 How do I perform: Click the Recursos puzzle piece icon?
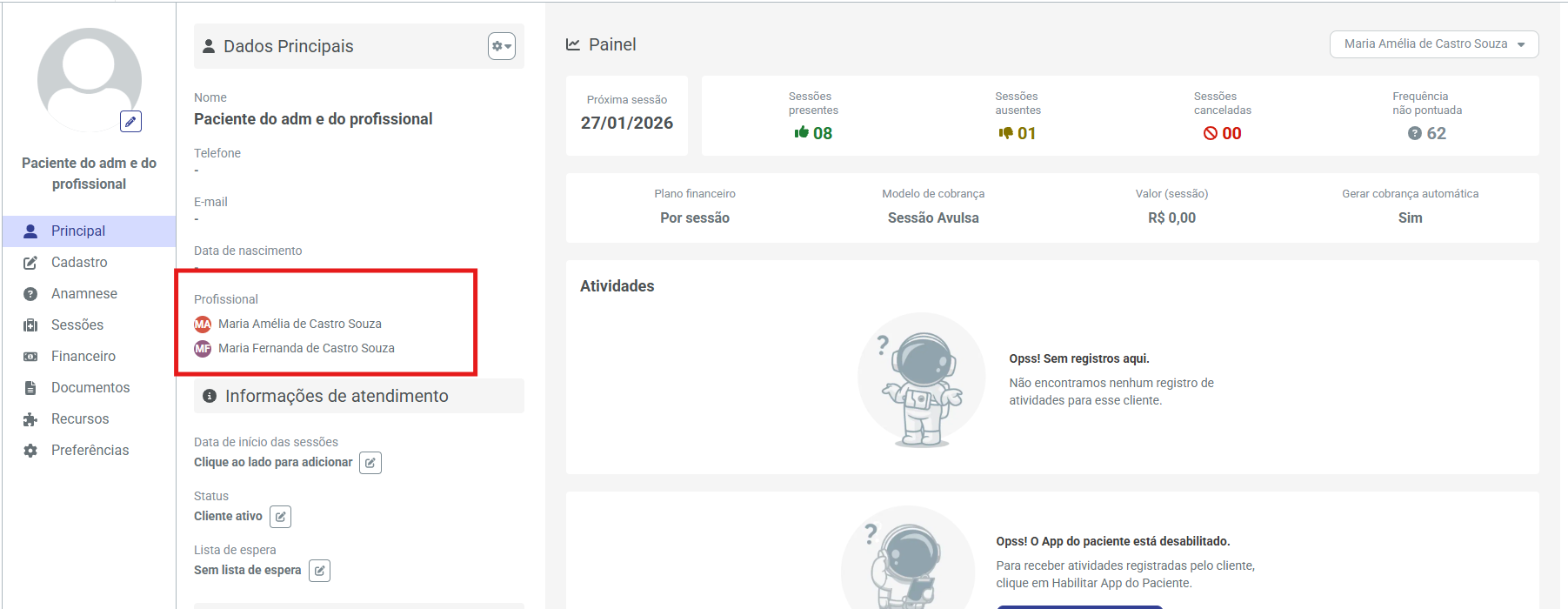click(x=30, y=419)
